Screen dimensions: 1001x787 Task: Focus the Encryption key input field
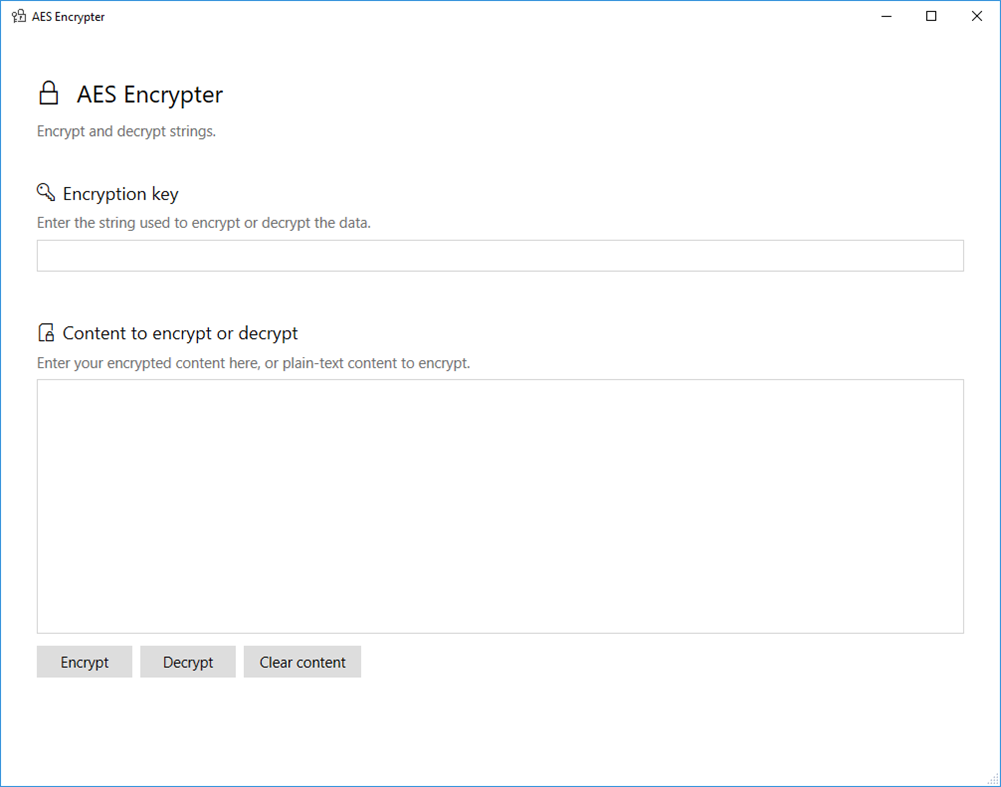(x=500, y=256)
